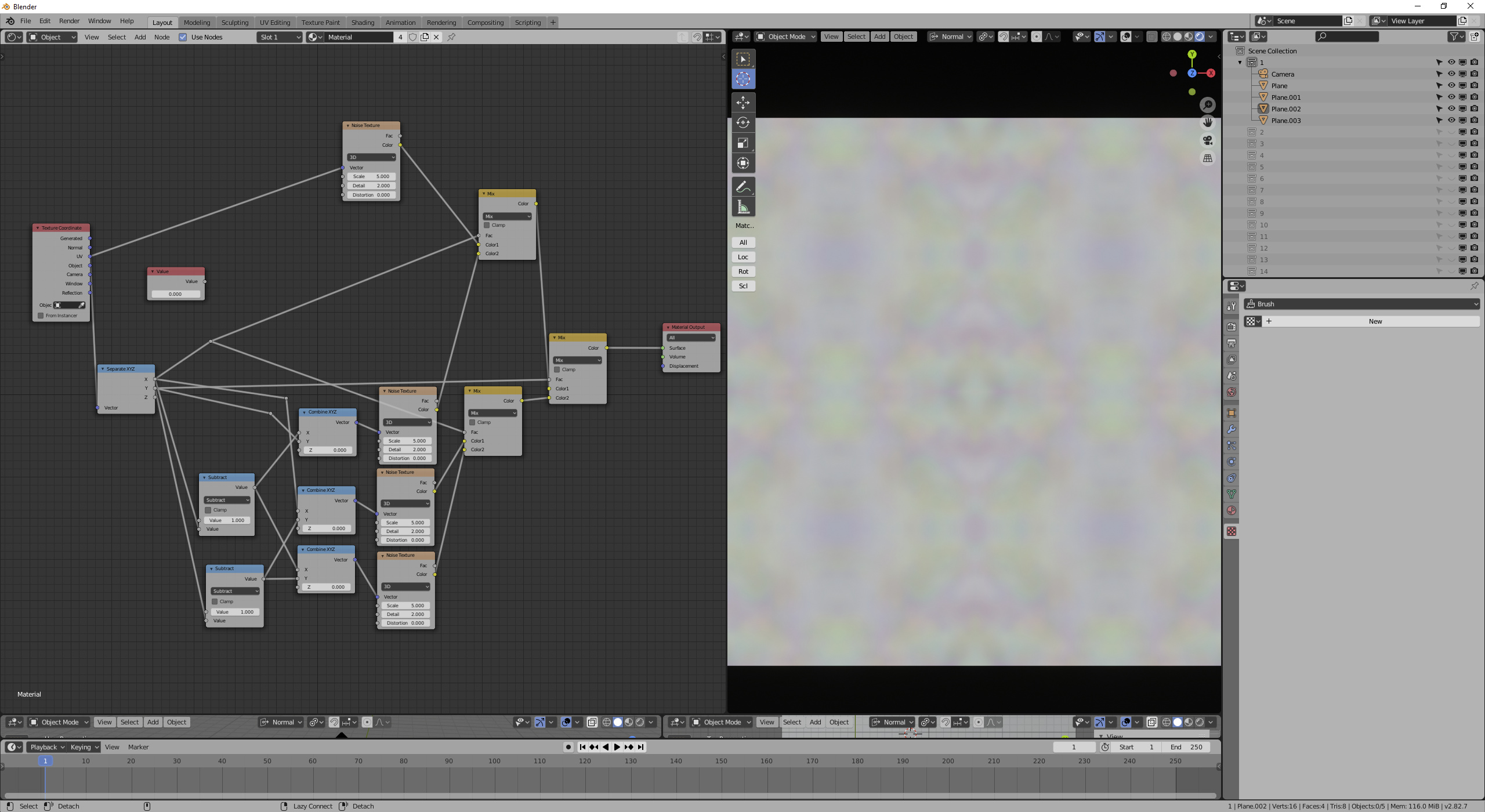
Task: Enable From Instancer checkbox in Texture Coordinate
Action: 41,316
